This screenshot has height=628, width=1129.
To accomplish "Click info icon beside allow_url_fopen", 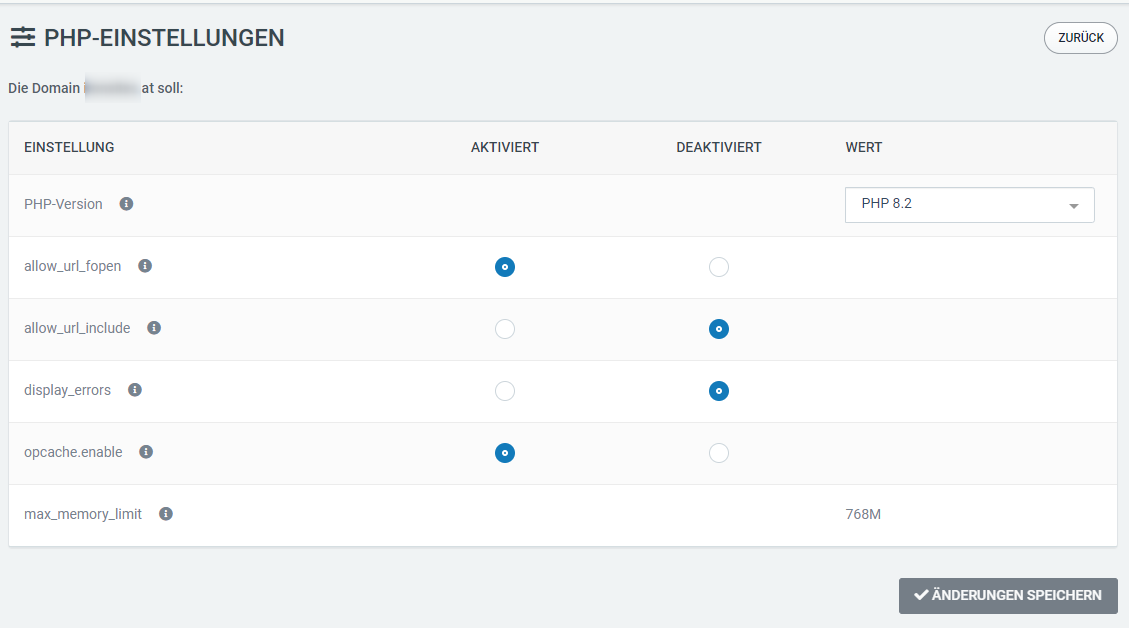I will tap(145, 266).
